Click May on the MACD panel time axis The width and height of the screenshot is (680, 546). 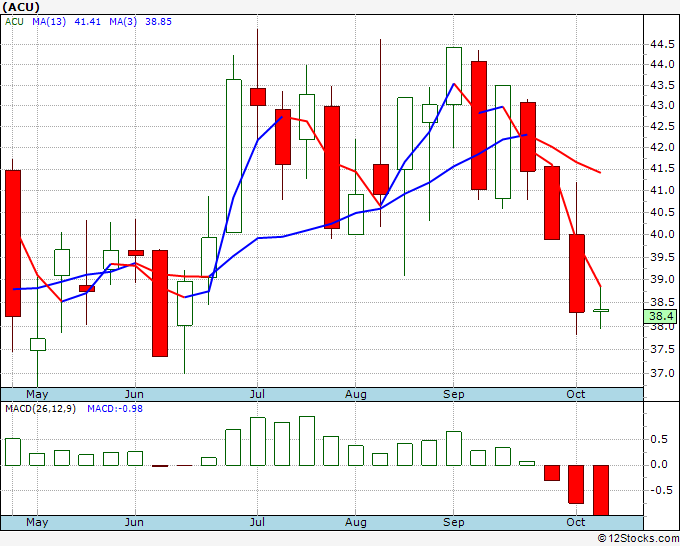(37, 523)
